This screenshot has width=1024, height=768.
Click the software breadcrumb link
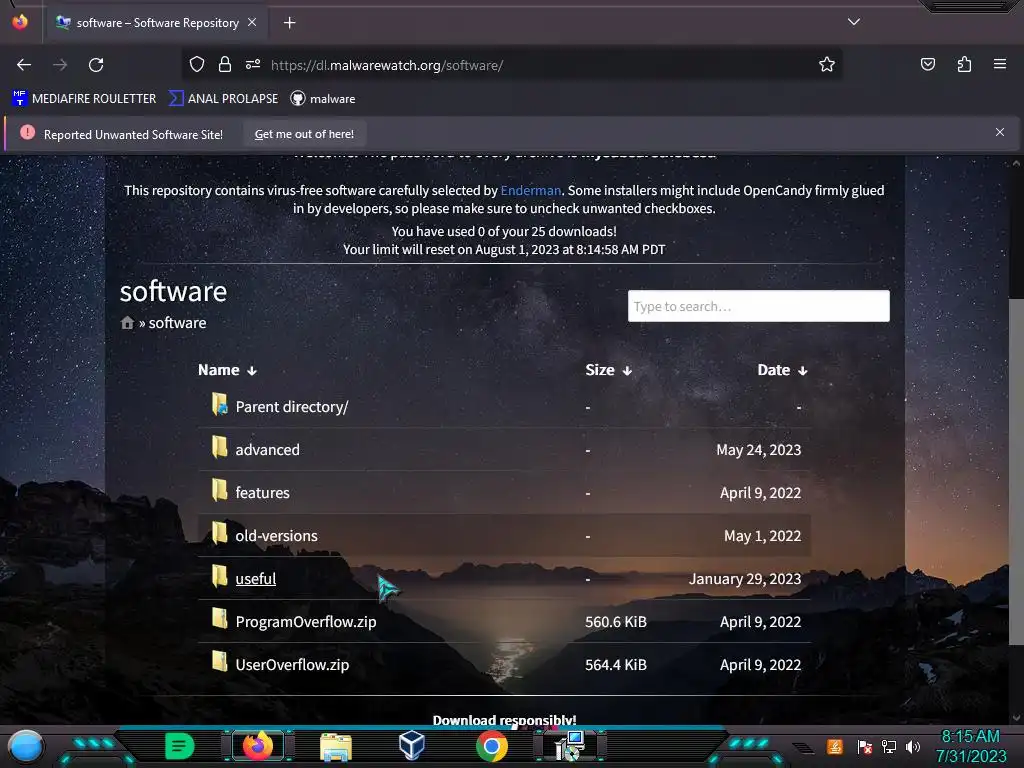[177, 323]
